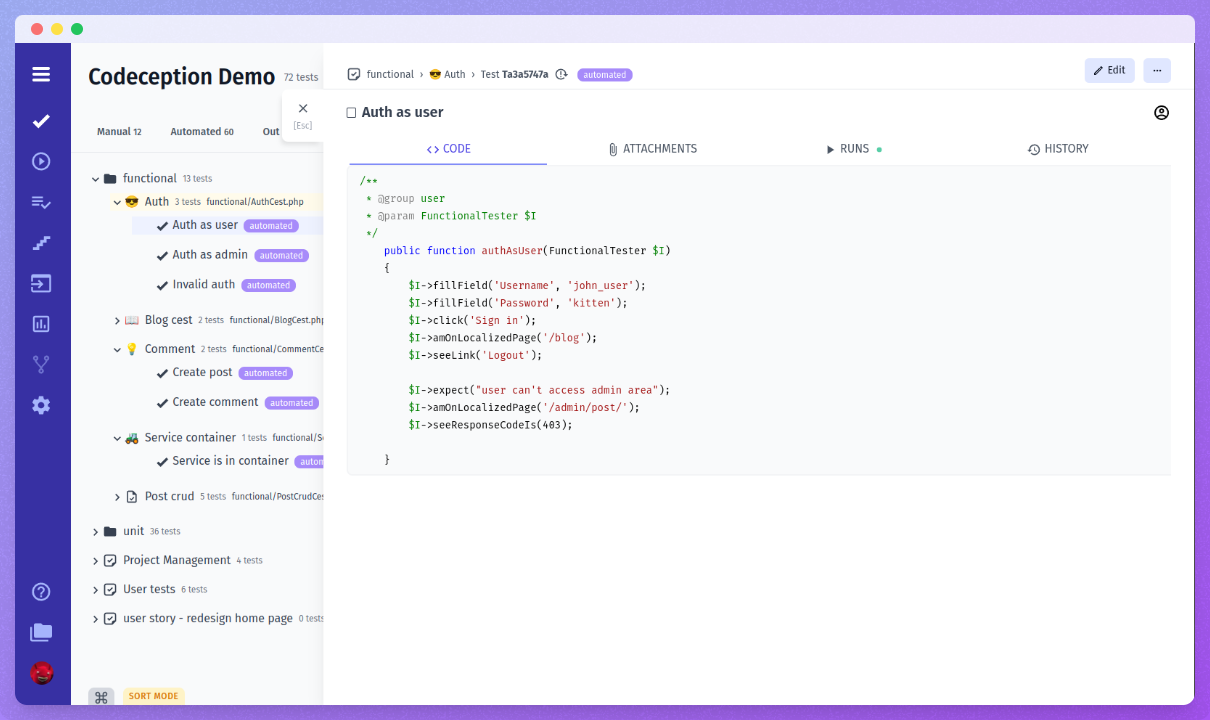Click the assignee user icon

pyautogui.click(x=1161, y=113)
